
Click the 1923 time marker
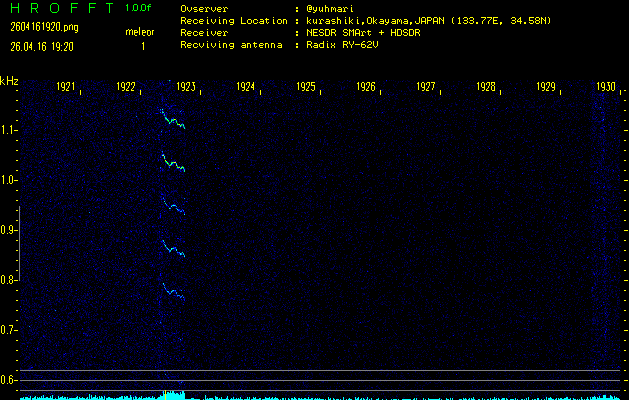click(x=185, y=87)
